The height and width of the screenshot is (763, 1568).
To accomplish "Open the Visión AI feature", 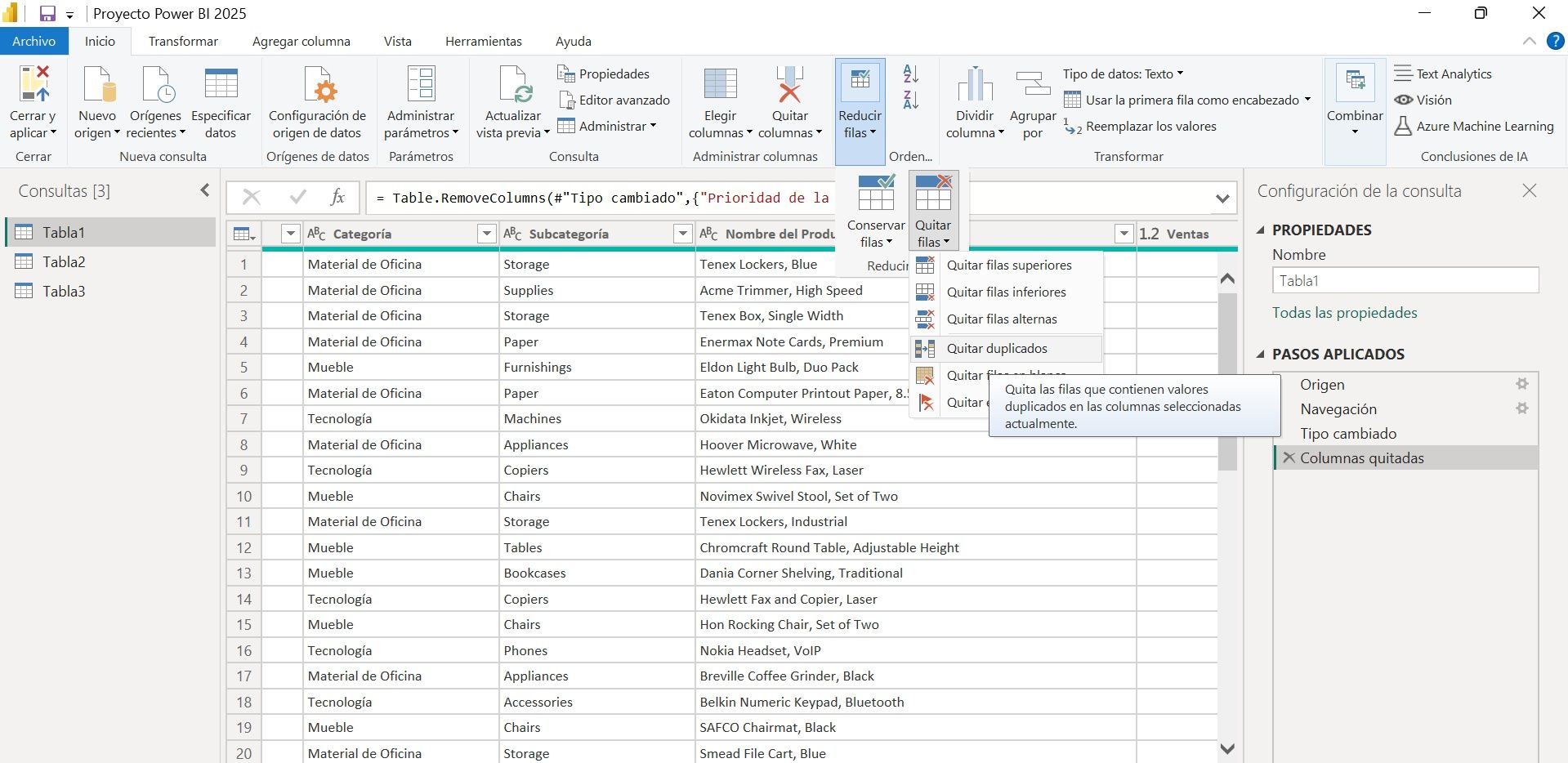I will (x=1423, y=100).
